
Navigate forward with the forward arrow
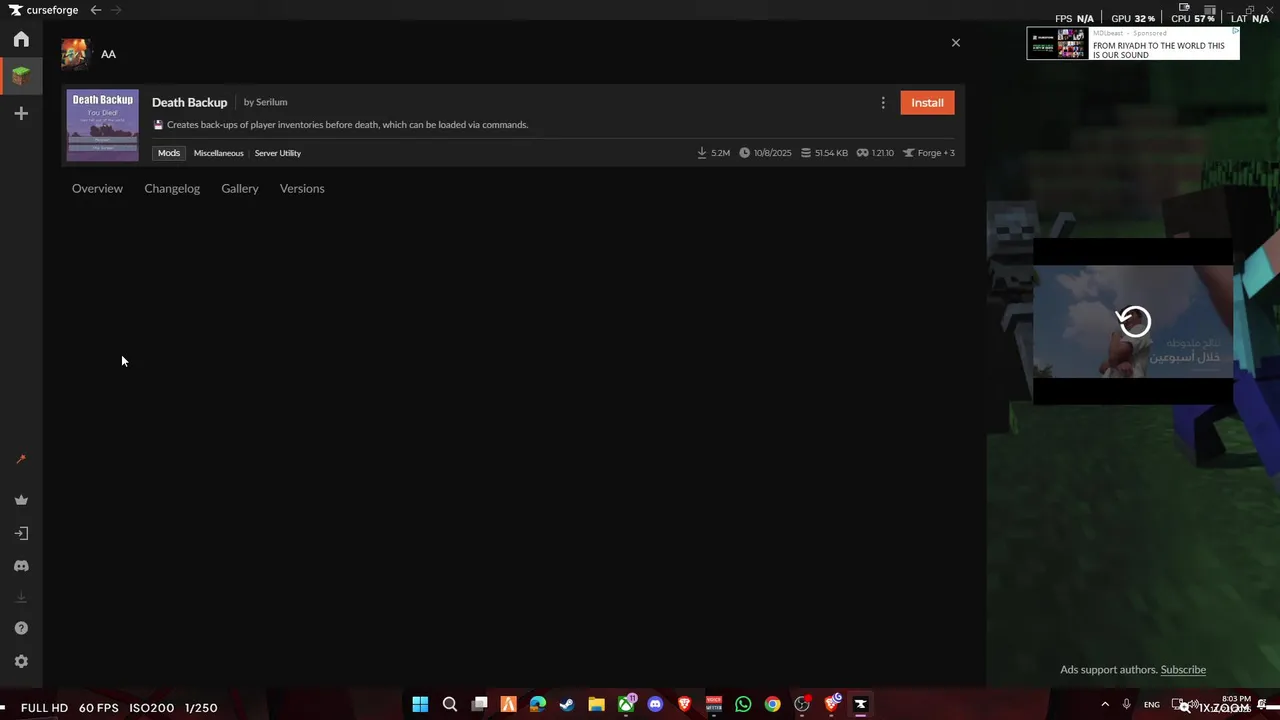(117, 10)
